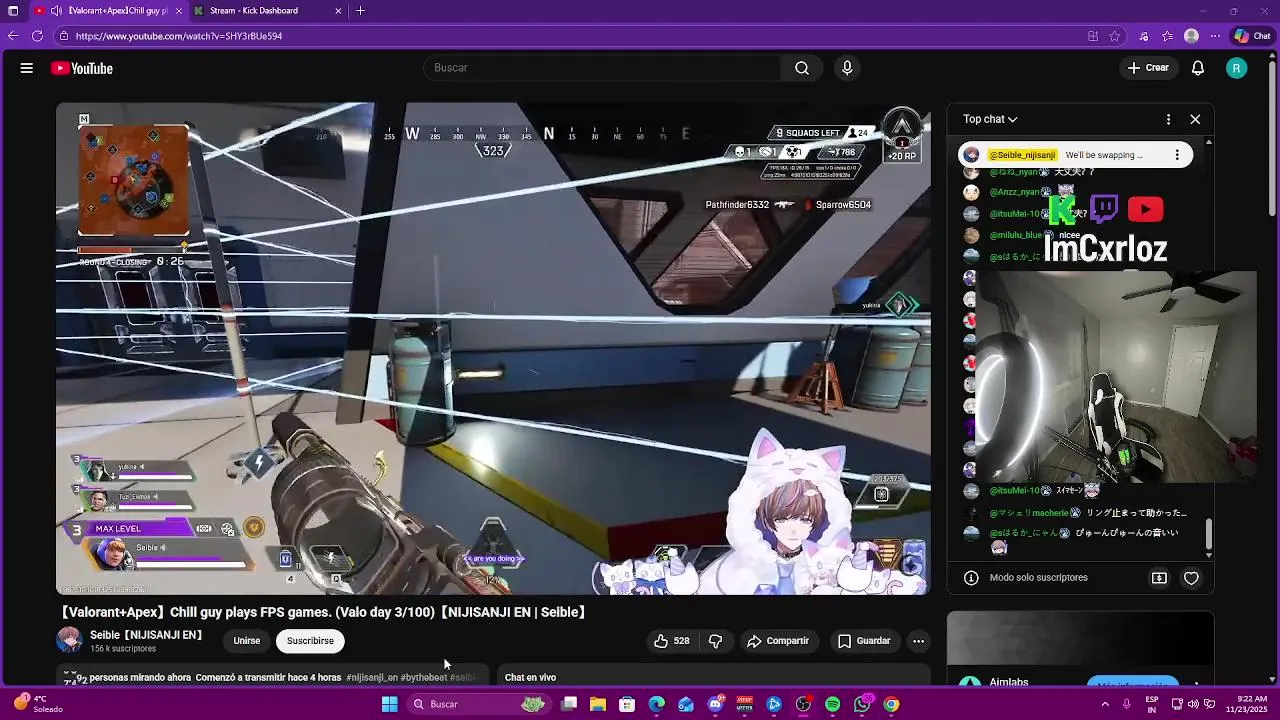Save the video with Guardar
Image resolution: width=1280 pixels, height=720 pixels.
[x=864, y=641]
